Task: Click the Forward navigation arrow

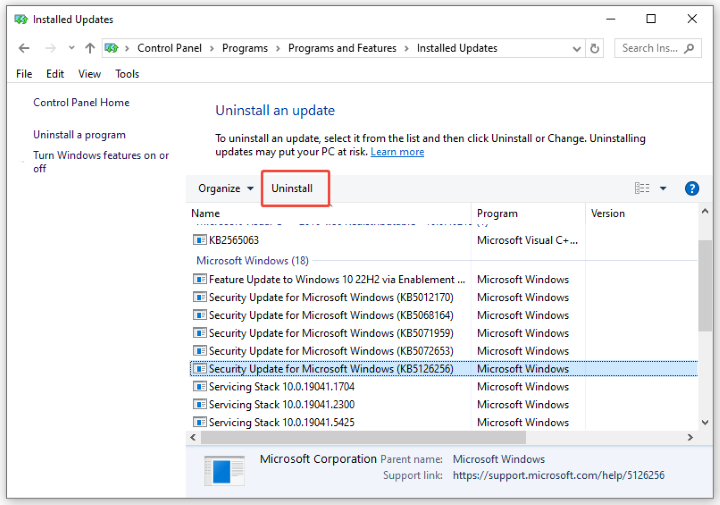Action: (50, 48)
